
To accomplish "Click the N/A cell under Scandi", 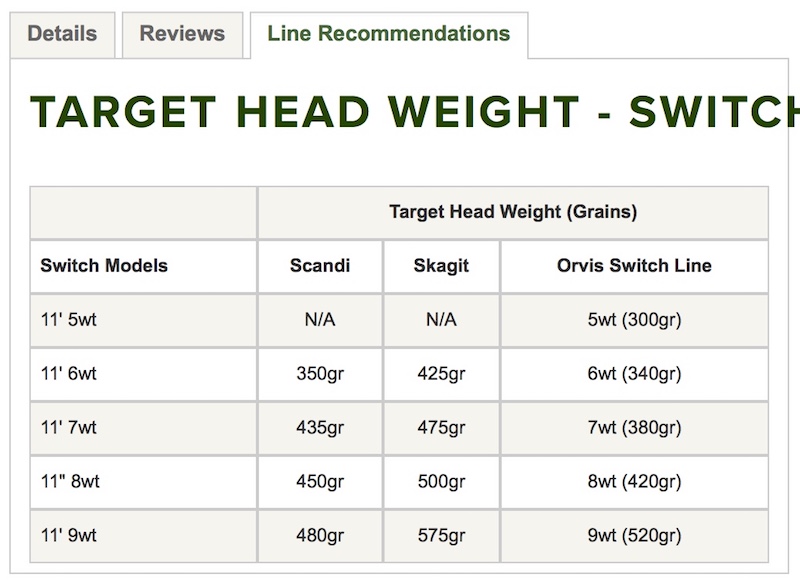I will click(x=320, y=320).
